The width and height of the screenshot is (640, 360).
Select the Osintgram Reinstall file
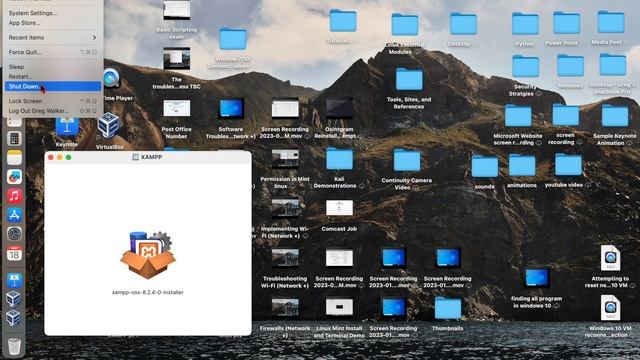[x=339, y=109]
